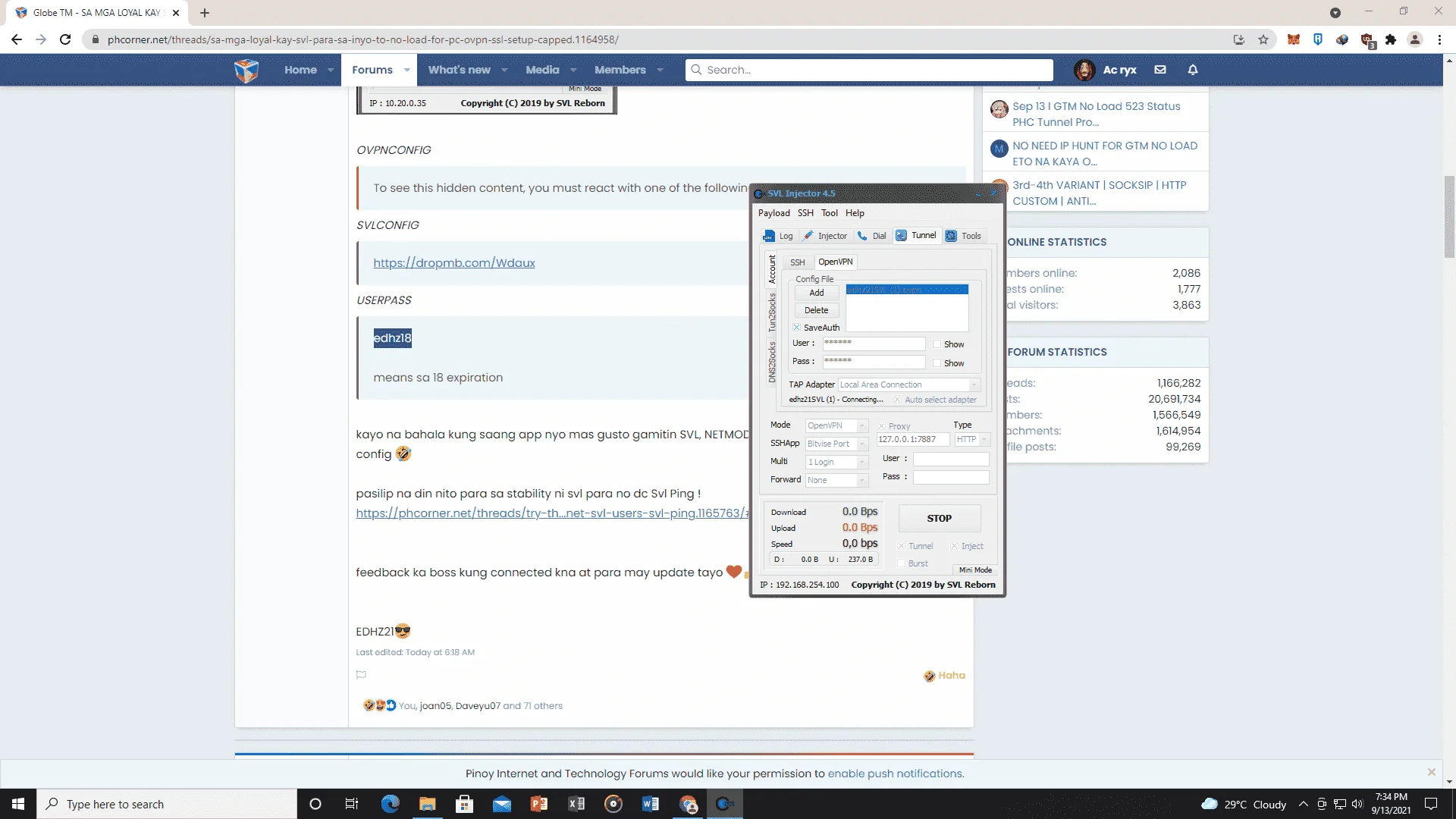Bookmark this page with the star icon
The height and width of the screenshot is (819, 1456).
(x=1263, y=39)
